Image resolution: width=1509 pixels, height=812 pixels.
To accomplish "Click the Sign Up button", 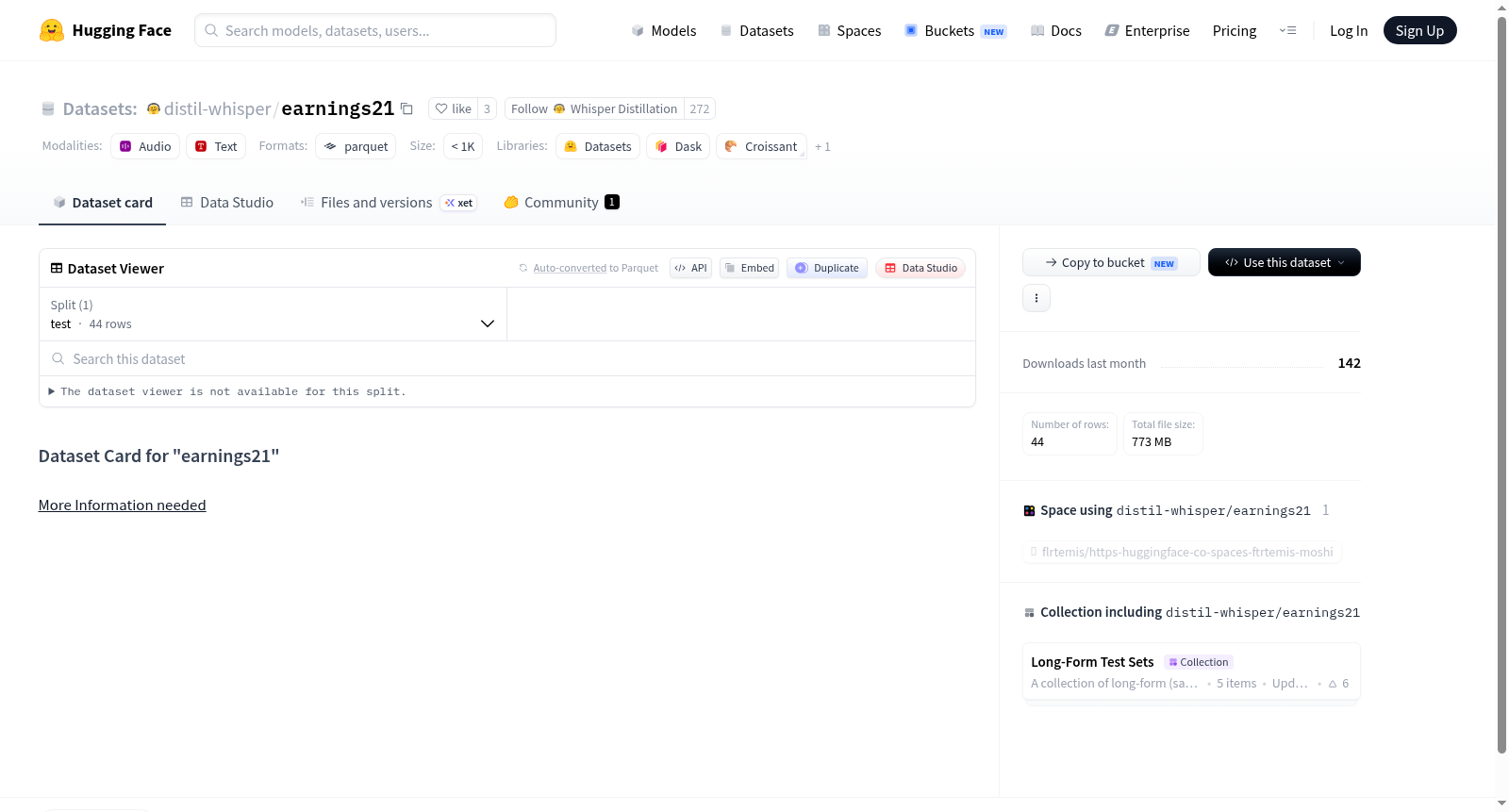I will [x=1419, y=30].
